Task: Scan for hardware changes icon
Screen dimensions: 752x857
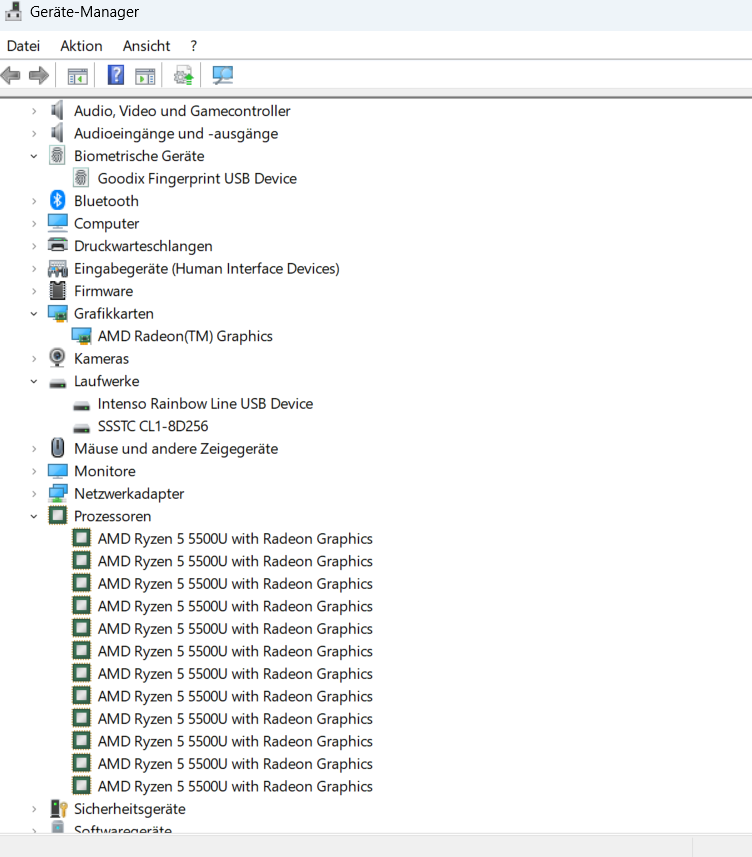Action: coord(223,75)
